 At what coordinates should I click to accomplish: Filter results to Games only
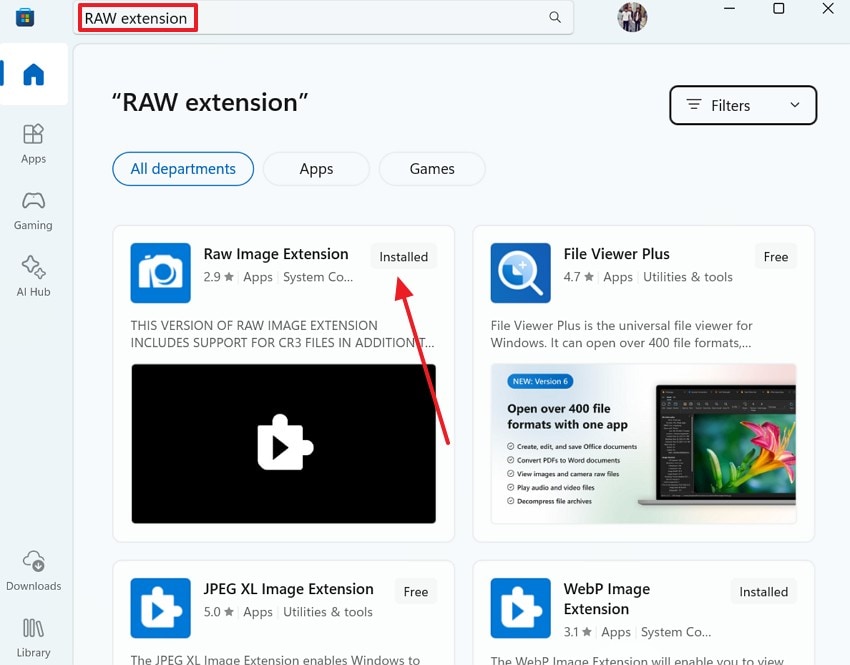(x=432, y=169)
